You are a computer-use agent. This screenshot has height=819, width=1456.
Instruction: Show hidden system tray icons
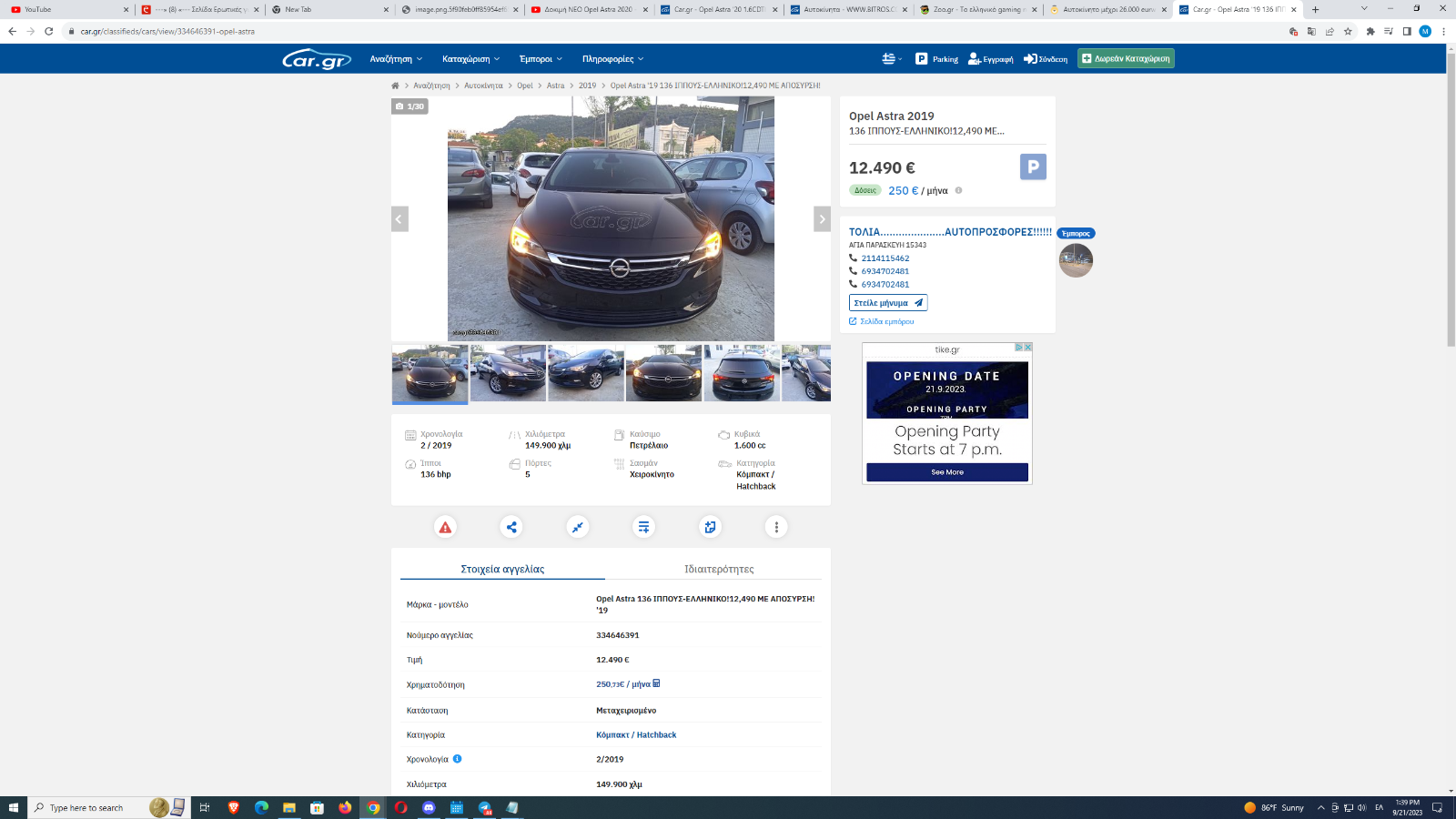[x=1320, y=807]
